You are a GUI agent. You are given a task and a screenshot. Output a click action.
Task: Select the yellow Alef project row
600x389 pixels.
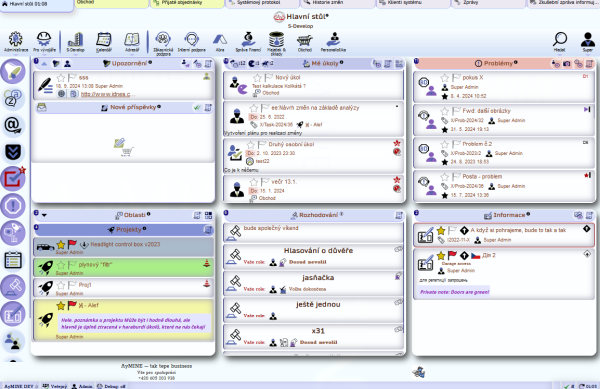click(x=123, y=320)
